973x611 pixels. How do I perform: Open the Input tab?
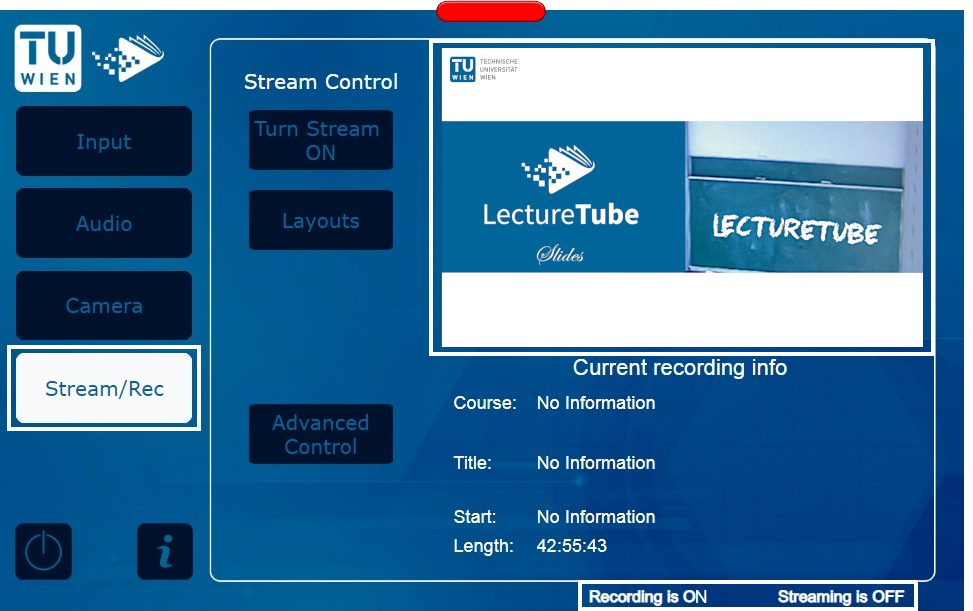(x=104, y=141)
